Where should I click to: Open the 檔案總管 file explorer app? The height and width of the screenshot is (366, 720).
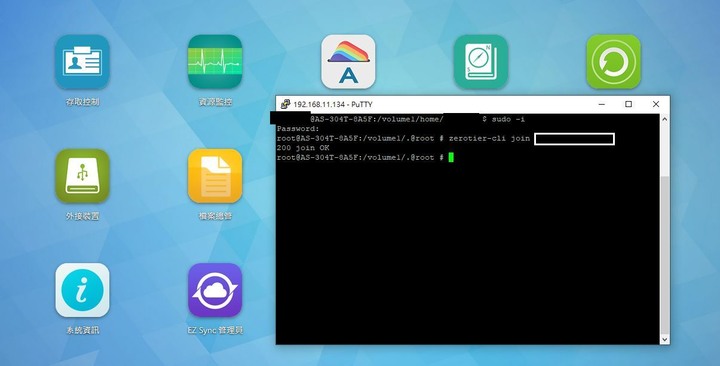tap(215, 176)
